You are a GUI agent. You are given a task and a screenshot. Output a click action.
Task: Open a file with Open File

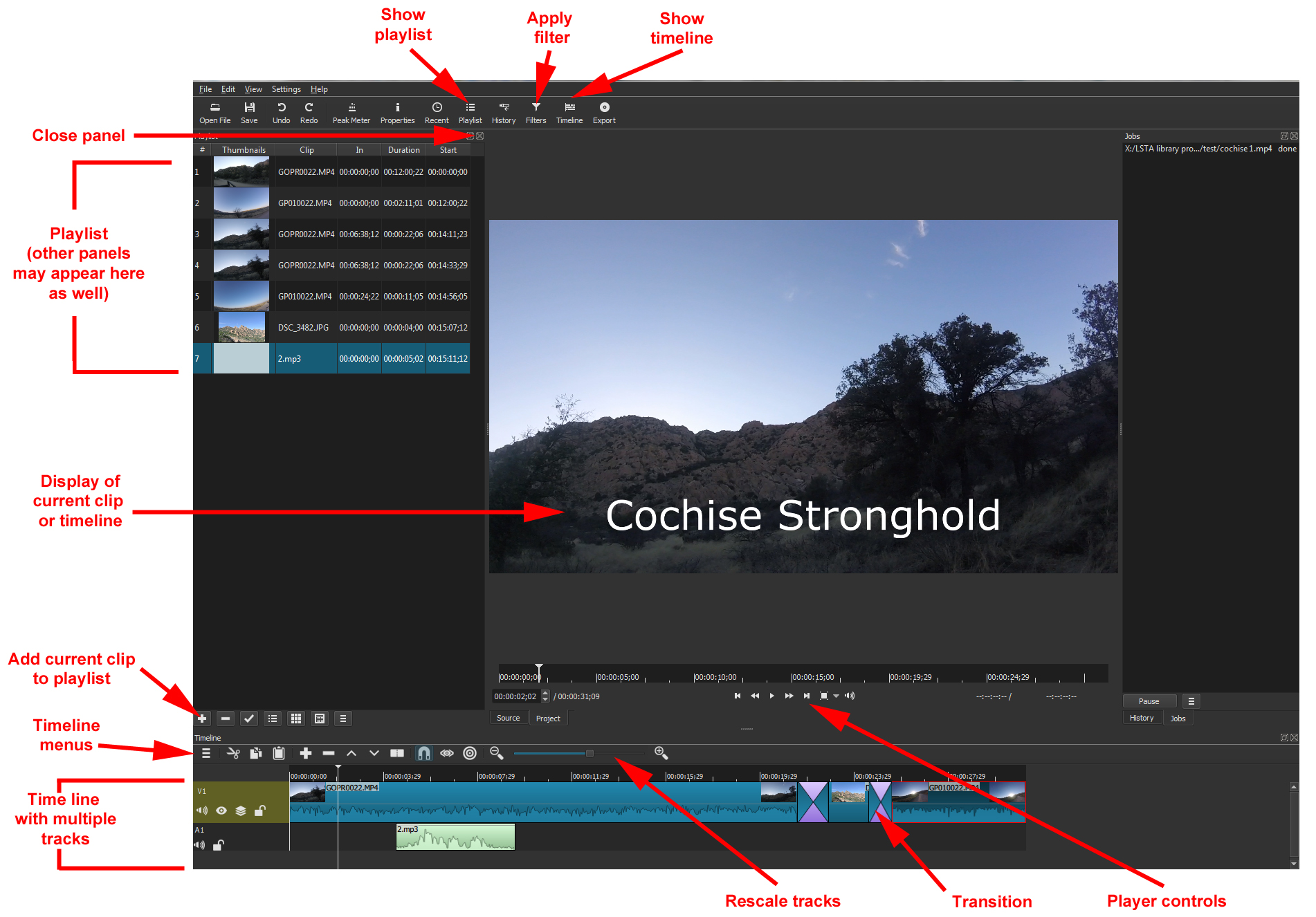click(x=214, y=112)
